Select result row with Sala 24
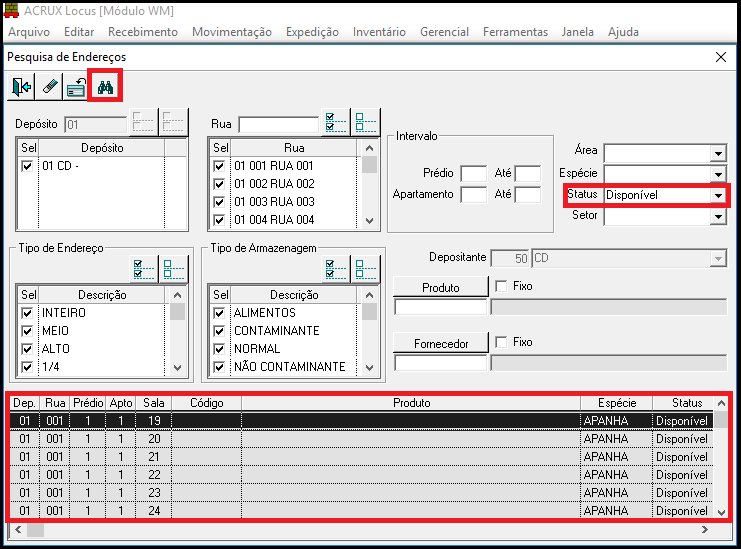Screen dimensions: 741x549 [361, 511]
